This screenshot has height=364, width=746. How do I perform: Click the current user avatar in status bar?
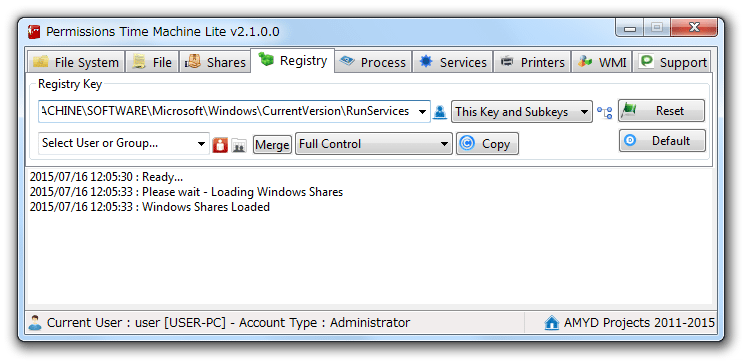point(35,323)
